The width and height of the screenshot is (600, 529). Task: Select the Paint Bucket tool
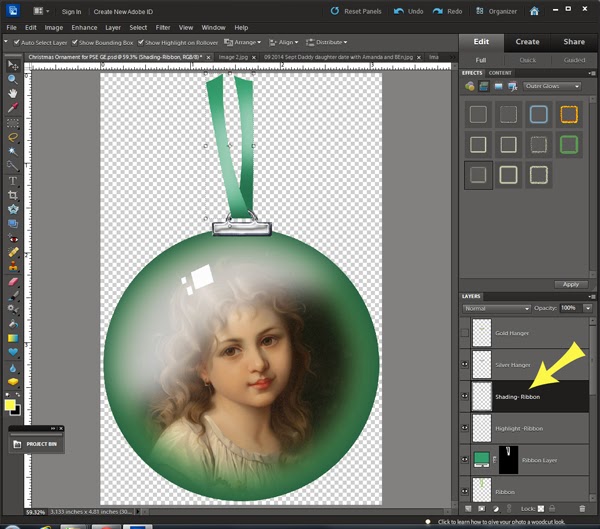coord(12,323)
